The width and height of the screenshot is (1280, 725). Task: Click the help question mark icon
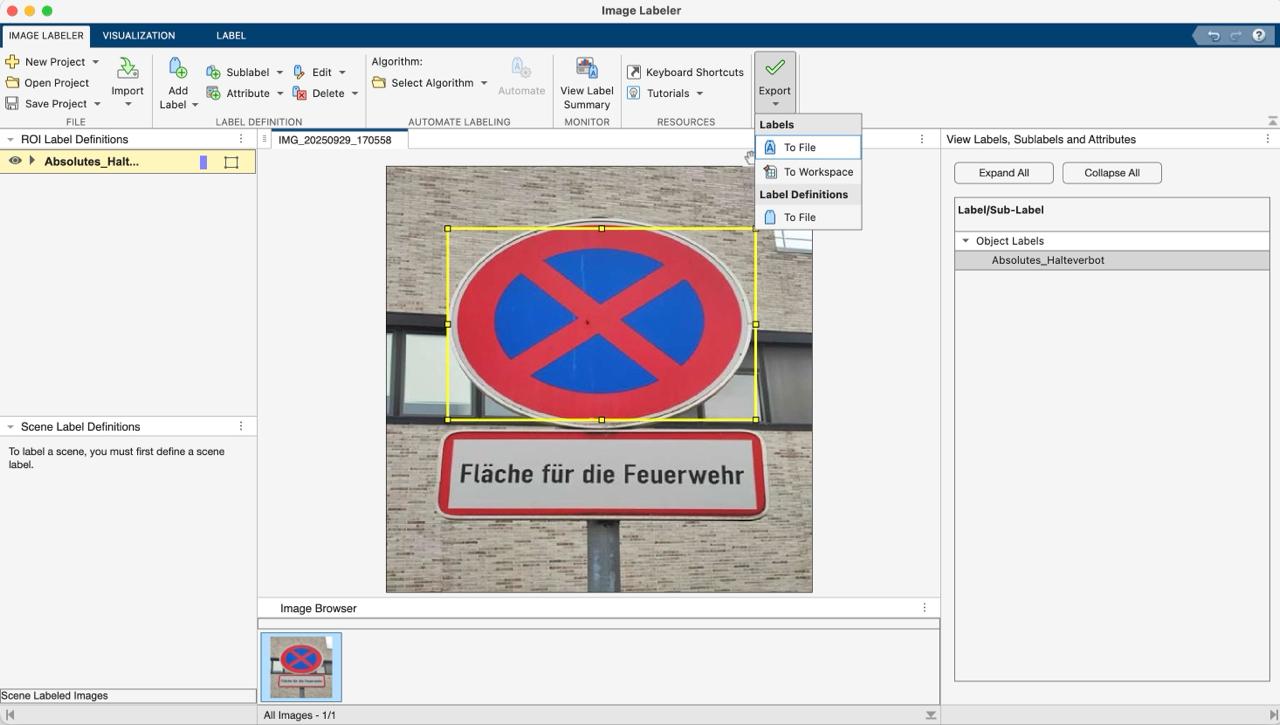(1259, 35)
